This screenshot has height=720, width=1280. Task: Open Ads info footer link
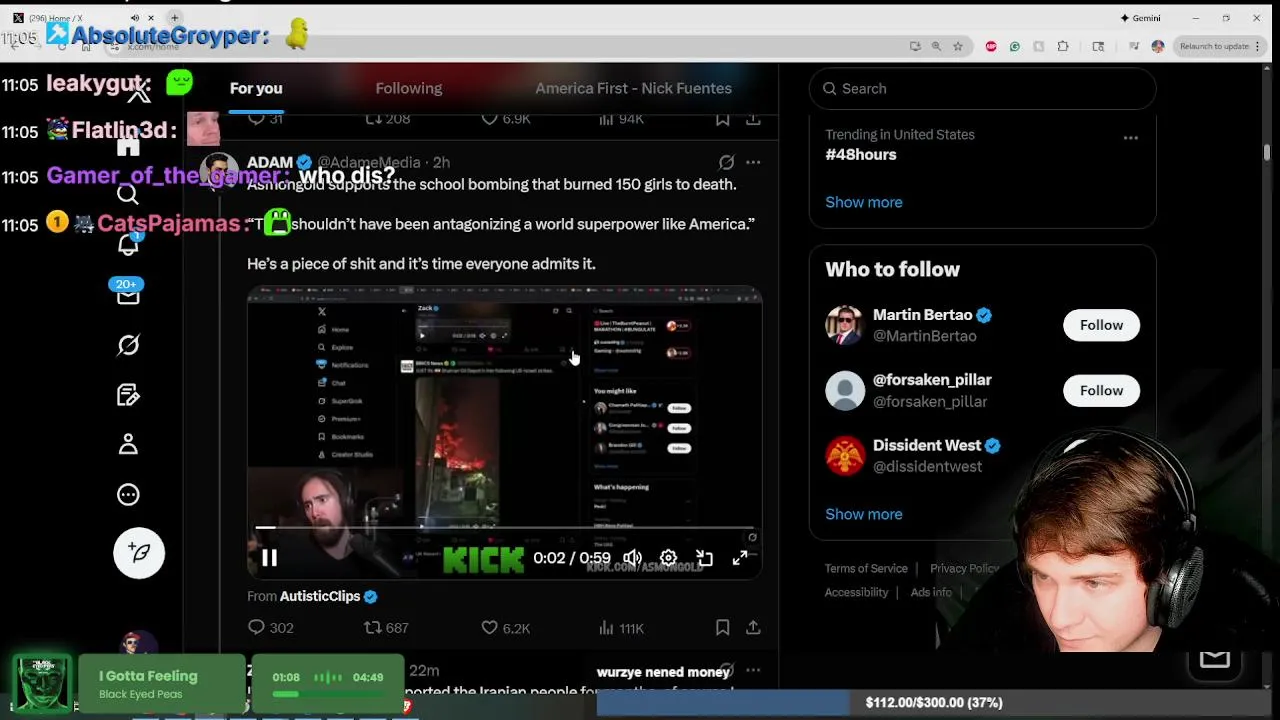pyautogui.click(x=931, y=592)
